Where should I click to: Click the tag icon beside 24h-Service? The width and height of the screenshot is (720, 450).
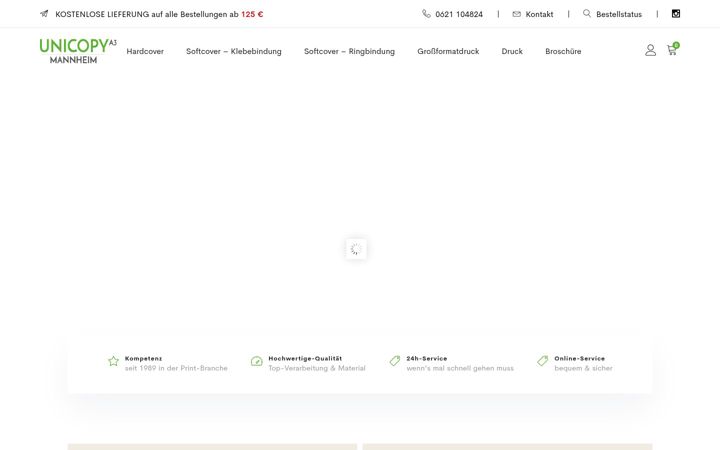(x=395, y=361)
